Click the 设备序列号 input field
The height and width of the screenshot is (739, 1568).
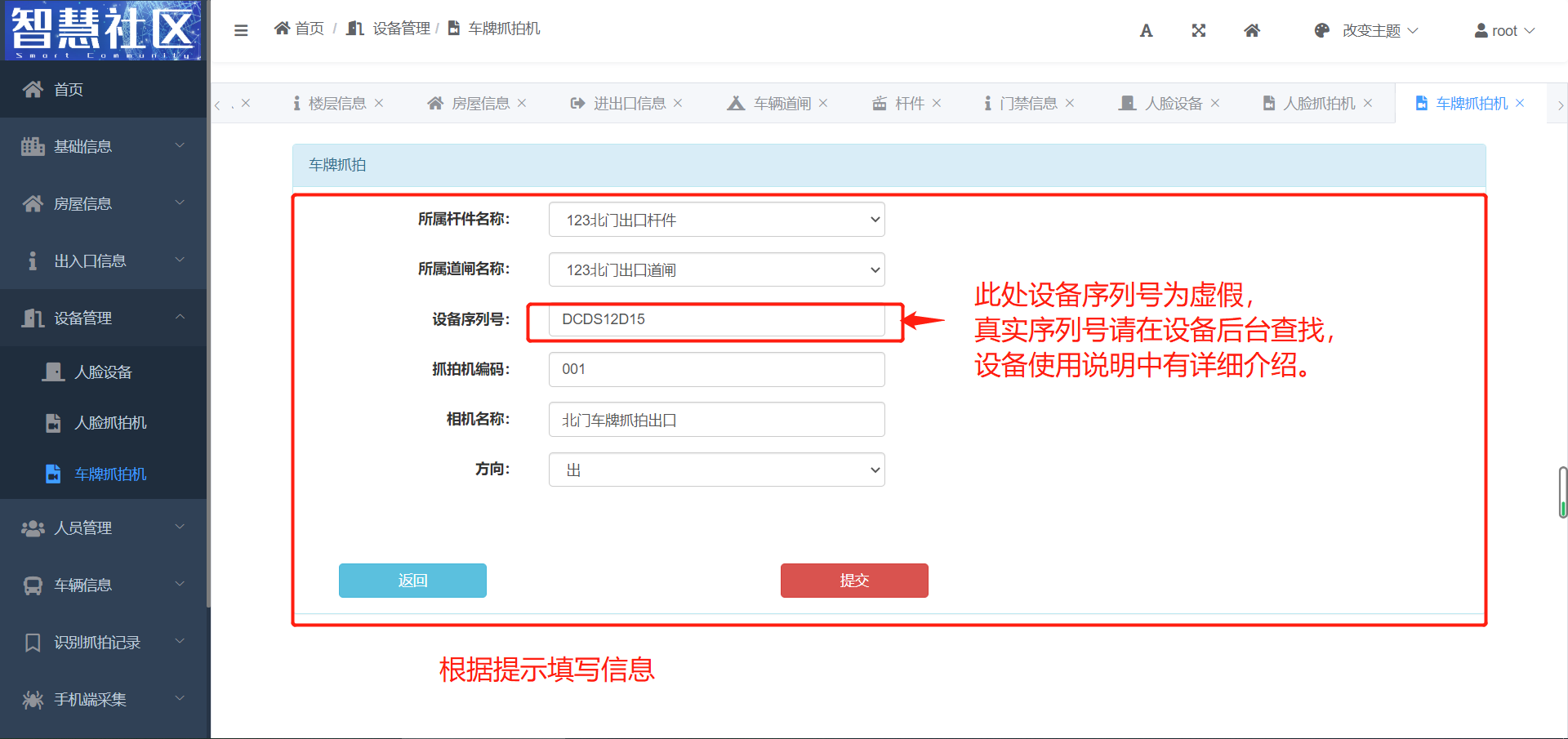pyautogui.click(x=716, y=319)
